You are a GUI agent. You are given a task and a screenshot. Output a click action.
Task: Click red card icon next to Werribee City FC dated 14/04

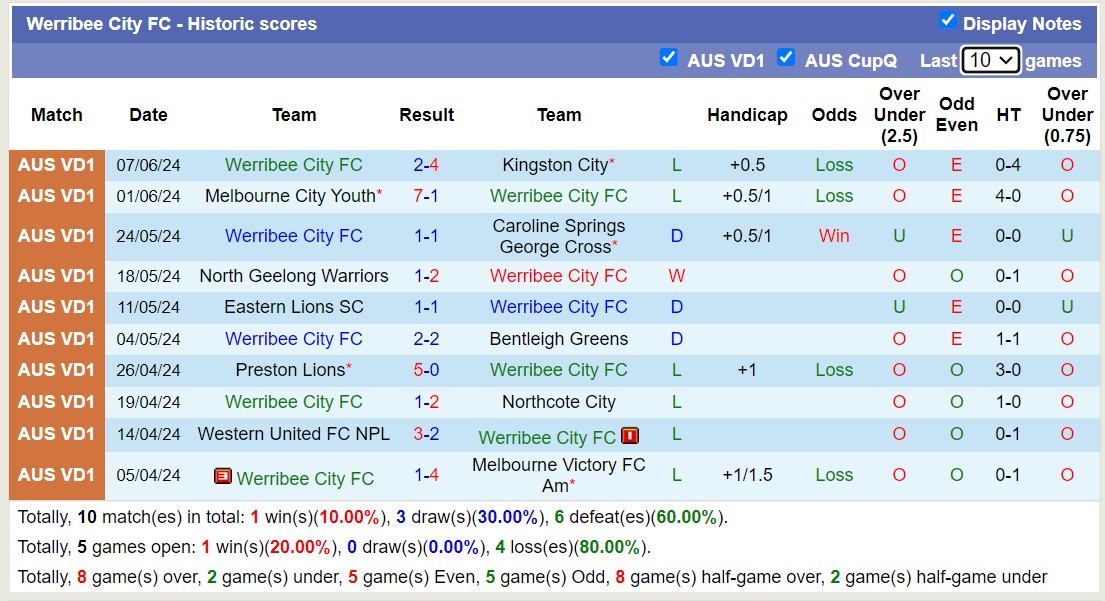[630, 437]
